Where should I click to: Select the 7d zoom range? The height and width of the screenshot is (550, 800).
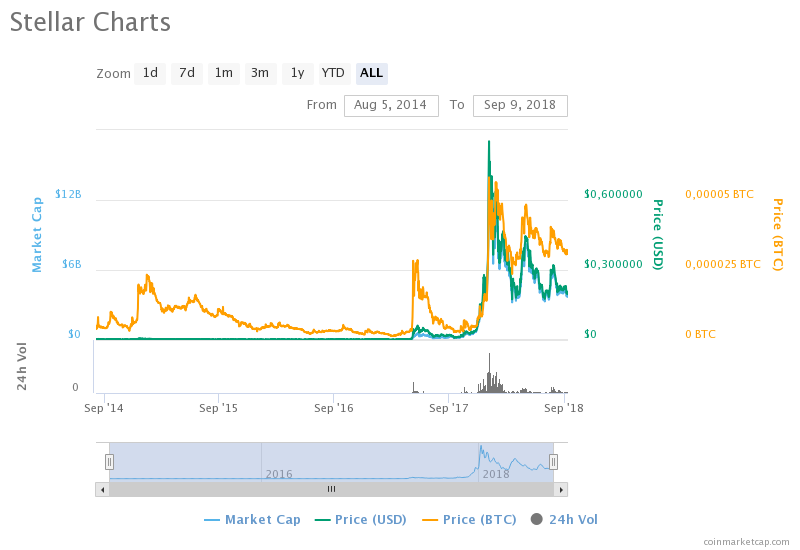pyautogui.click(x=187, y=73)
